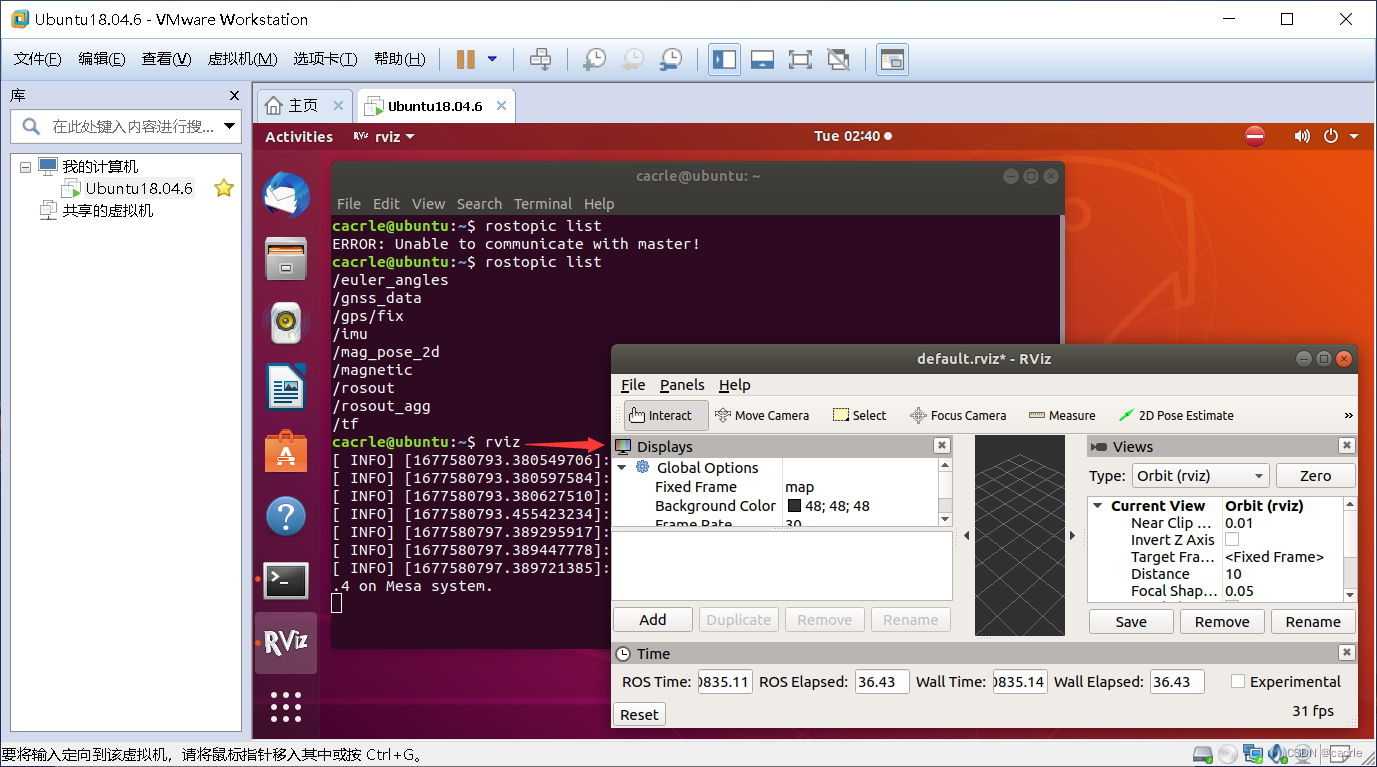The height and width of the screenshot is (767, 1377).
Task: Open the Files manager from dock
Action: pyautogui.click(x=286, y=259)
